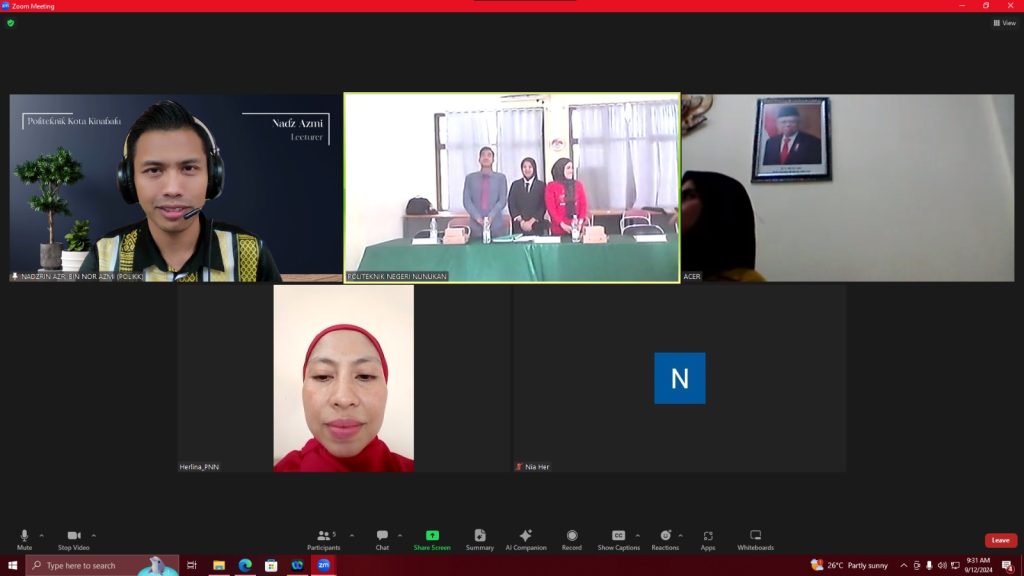This screenshot has height=576, width=1024.
Task: Open Whiteboards from the toolbar
Action: [x=755, y=537]
